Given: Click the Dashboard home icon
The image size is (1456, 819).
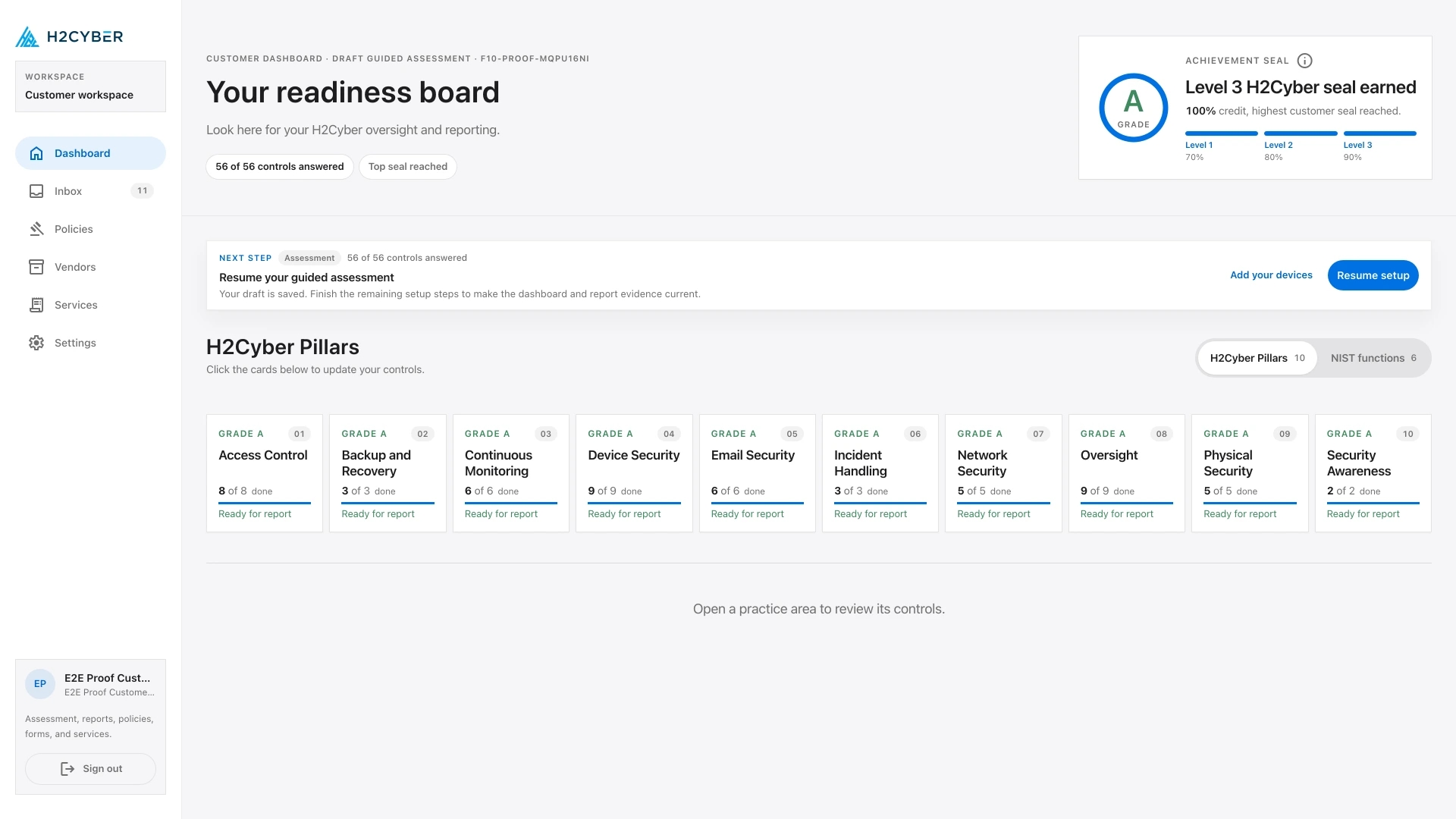Looking at the screenshot, I should 36,153.
